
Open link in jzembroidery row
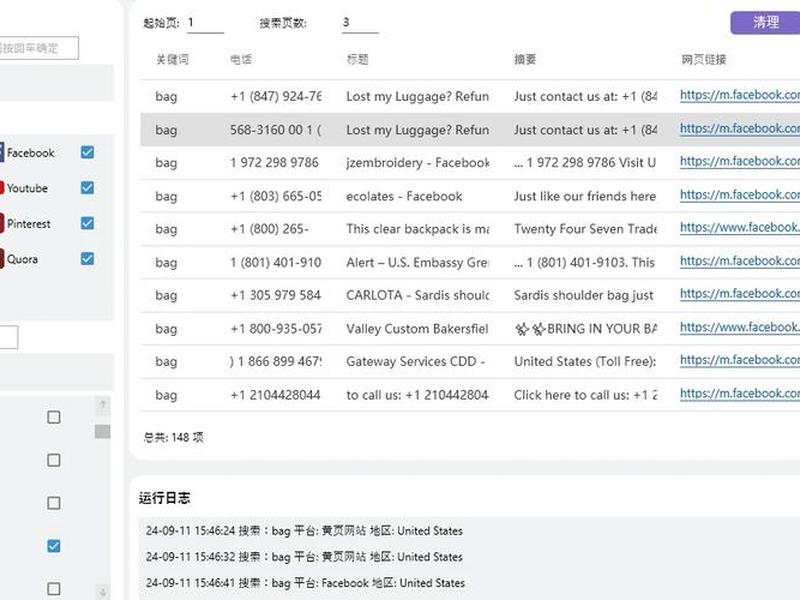[740, 161]
